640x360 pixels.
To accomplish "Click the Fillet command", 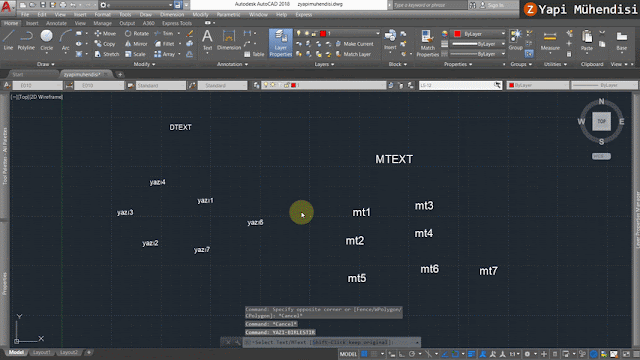I will coord(165,44).
